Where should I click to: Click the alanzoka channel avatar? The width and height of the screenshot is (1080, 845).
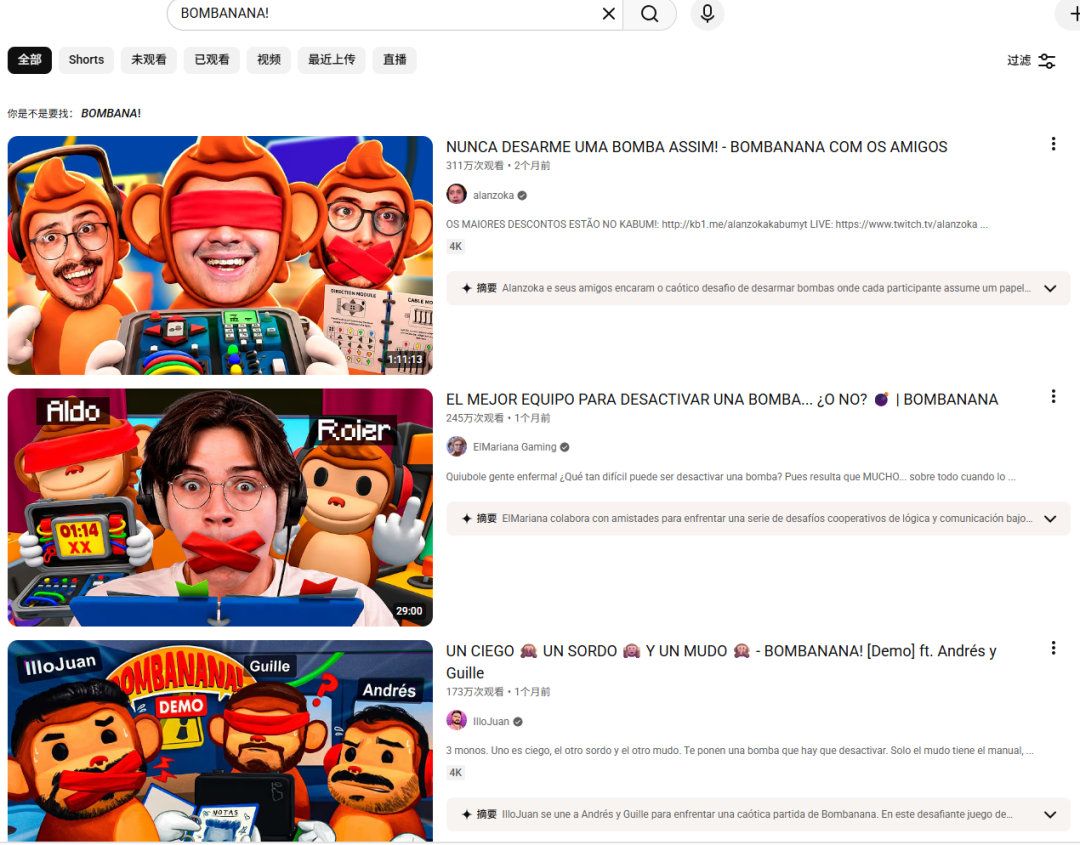pyautogui.click(x=456, y=195)
